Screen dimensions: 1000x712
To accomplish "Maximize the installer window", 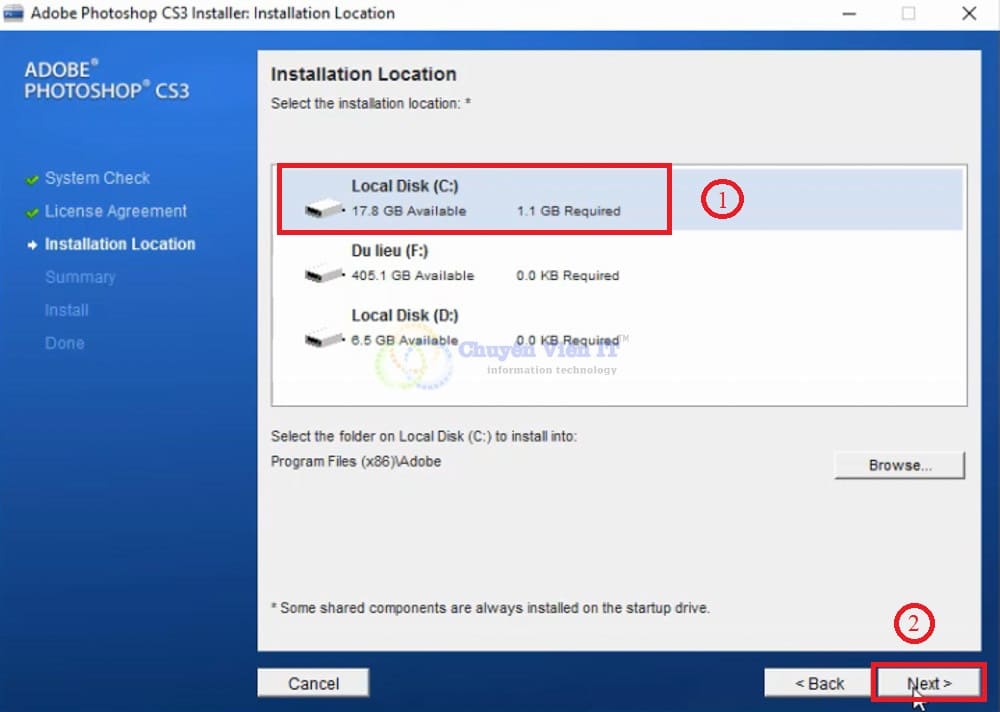I will tap(908, 14).
